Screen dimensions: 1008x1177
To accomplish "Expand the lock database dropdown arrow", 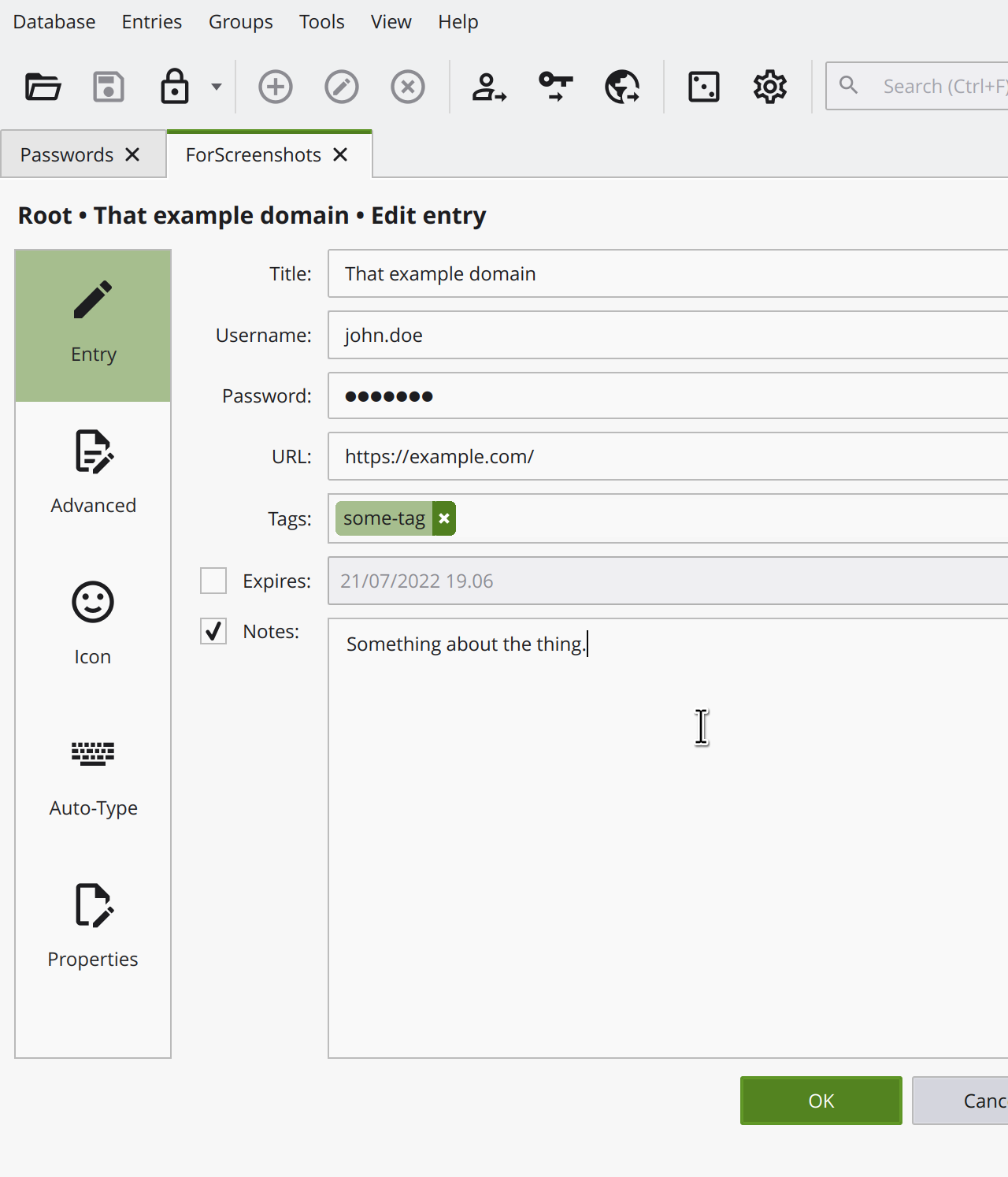I will pyautogui.click(x=217, y=87).
